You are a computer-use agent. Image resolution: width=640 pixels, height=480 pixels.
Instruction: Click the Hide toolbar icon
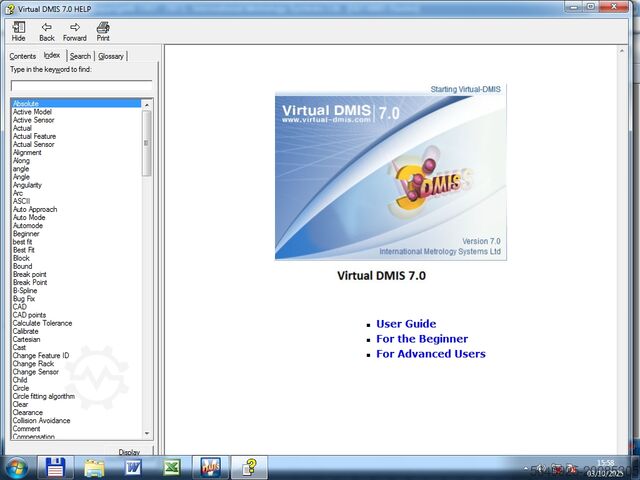click(x=18, y=31)
